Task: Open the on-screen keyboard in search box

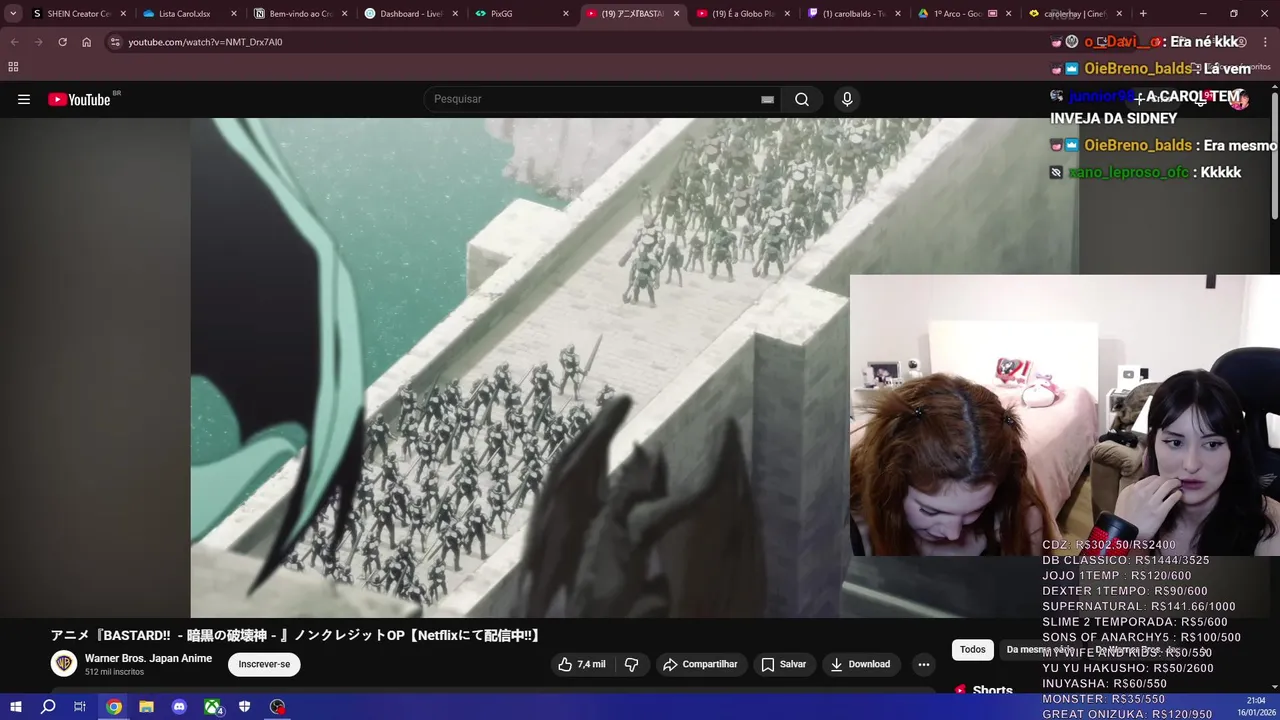Action: tap(767, 99)
